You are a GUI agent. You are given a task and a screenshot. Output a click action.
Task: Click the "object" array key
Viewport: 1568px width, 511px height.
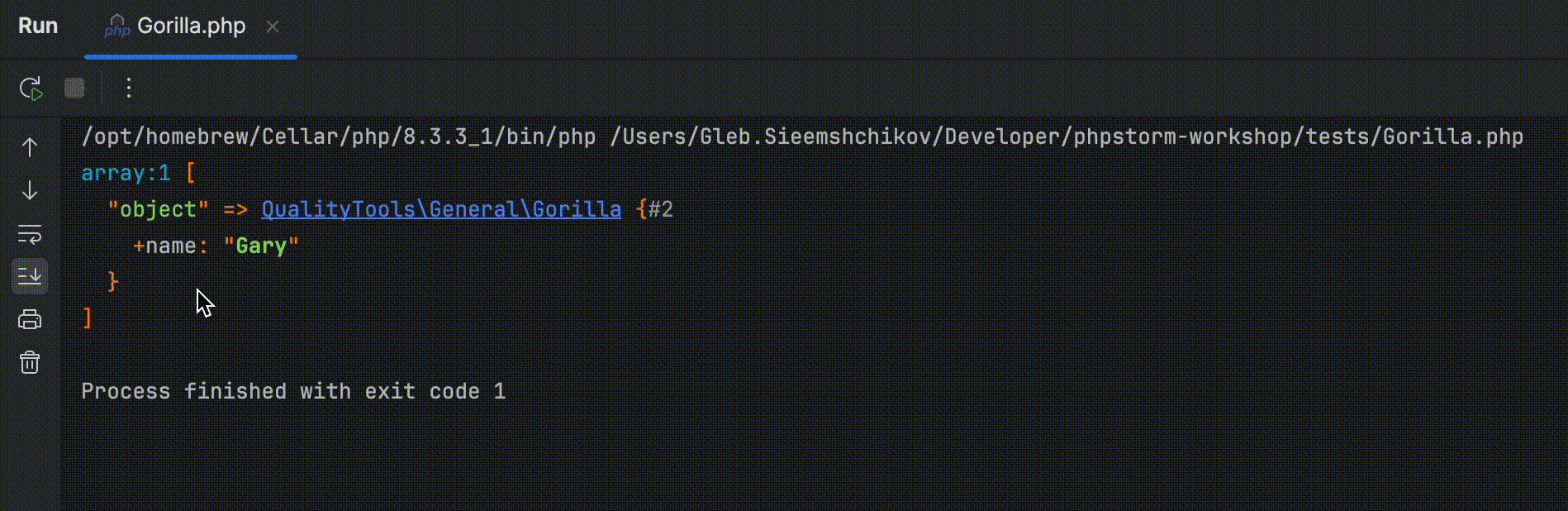pos(158,209)
